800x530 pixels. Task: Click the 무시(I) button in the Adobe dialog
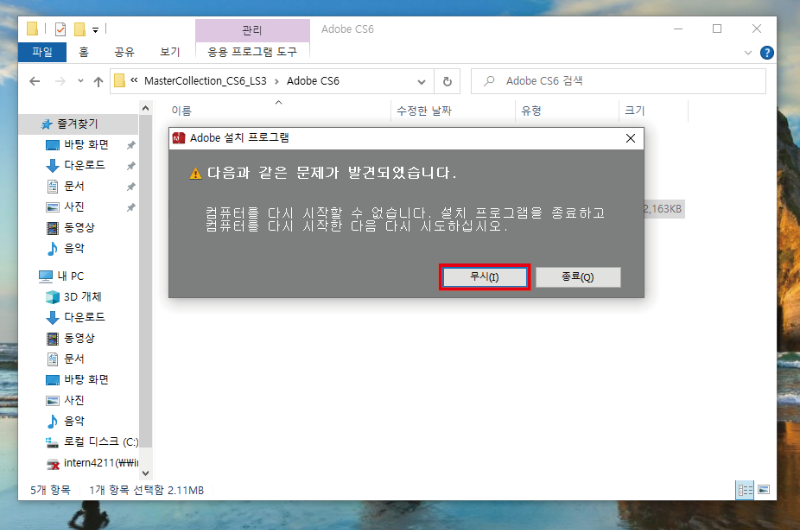(x=484, y=277)
